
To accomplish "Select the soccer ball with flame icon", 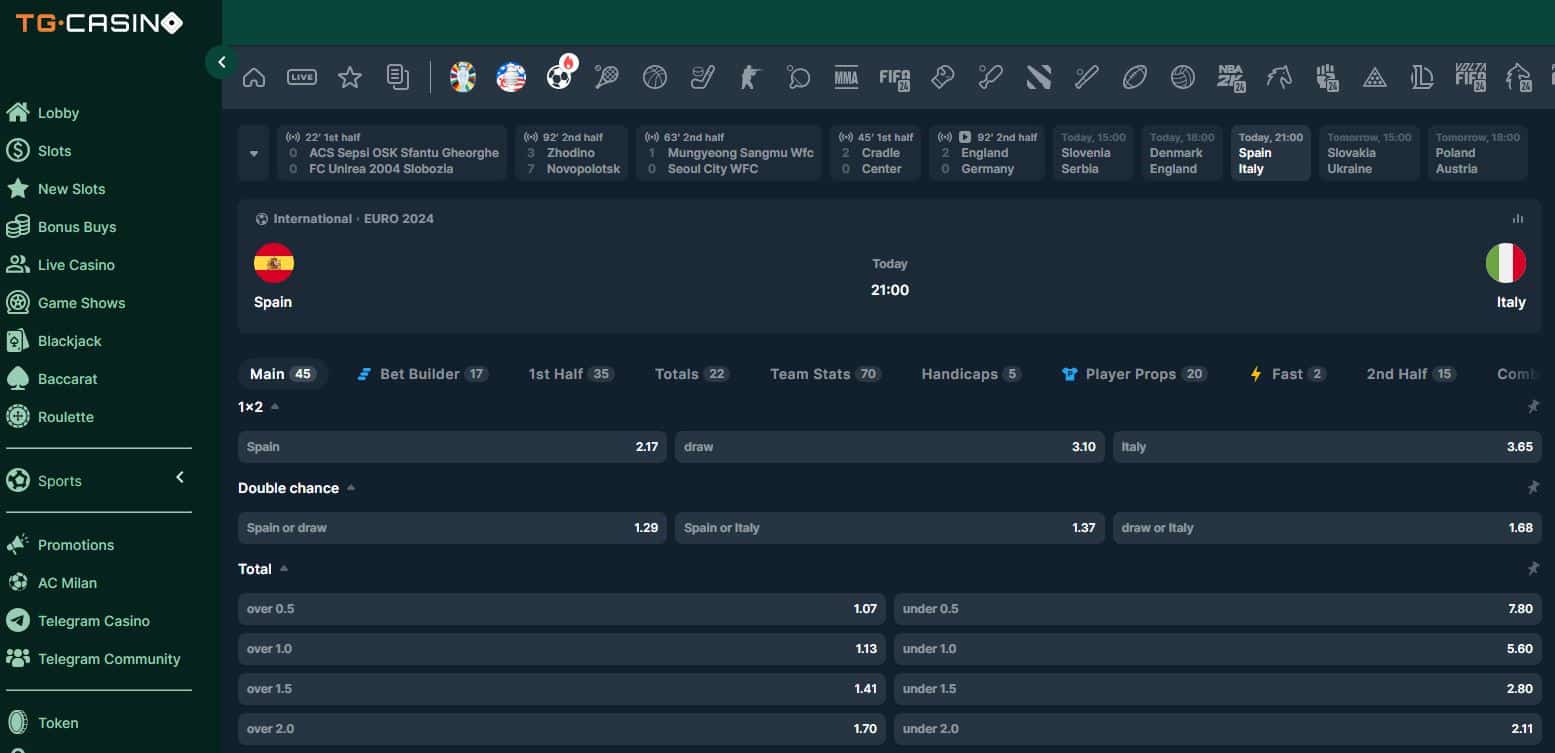I will (x=561, y=74).
